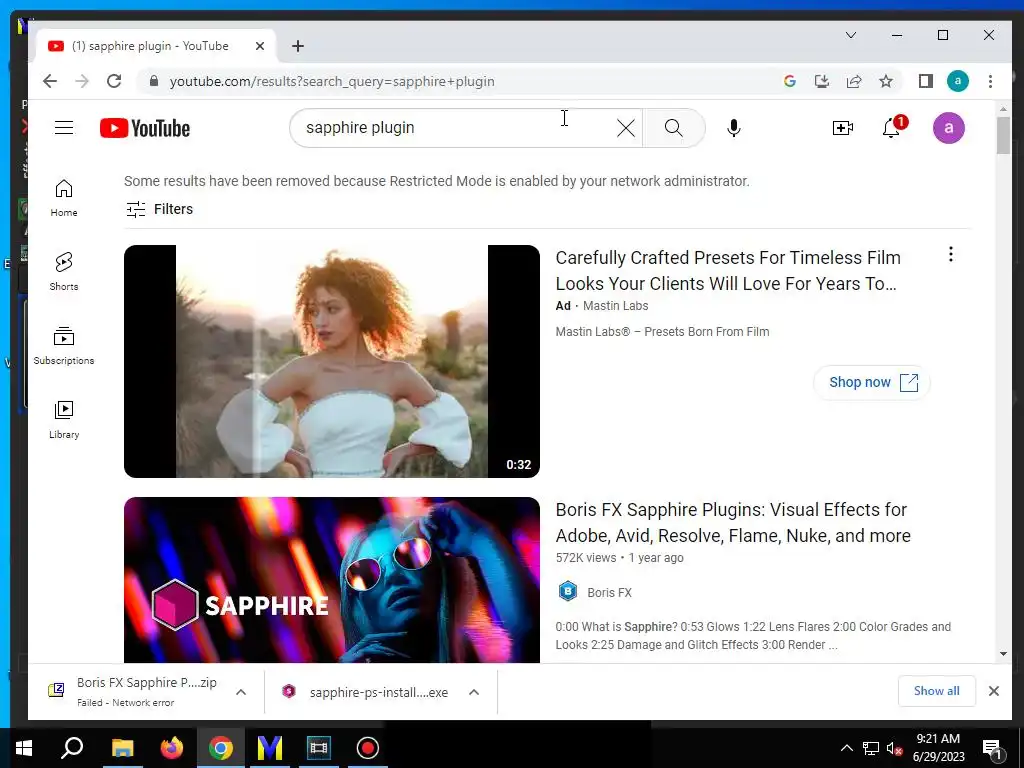Open the YouTube hamburger guide menu

click(64, 127)
